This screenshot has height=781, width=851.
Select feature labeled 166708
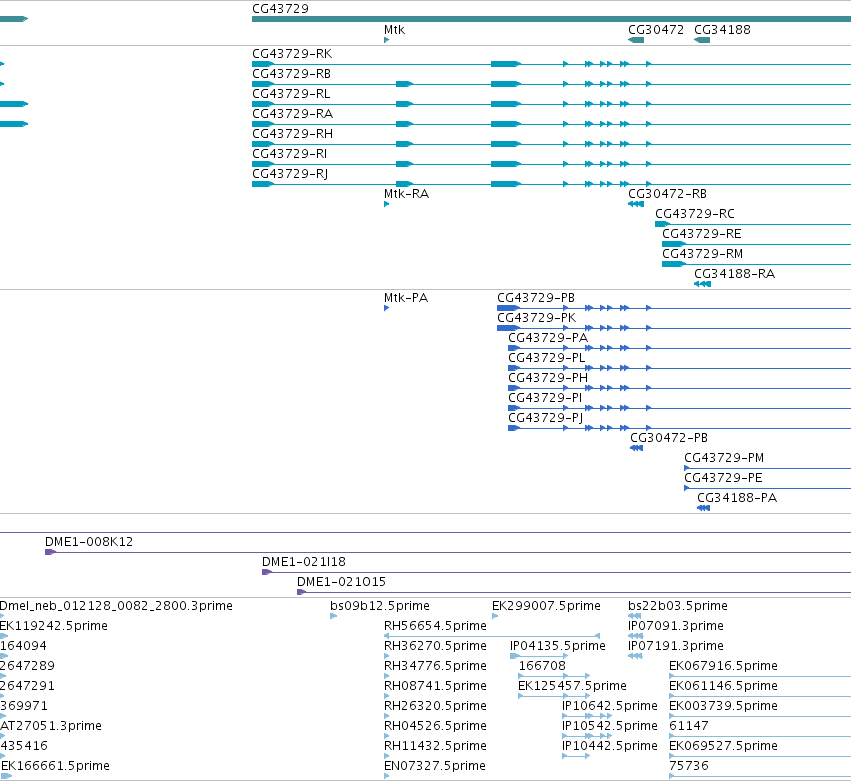(x=542, y=666)
